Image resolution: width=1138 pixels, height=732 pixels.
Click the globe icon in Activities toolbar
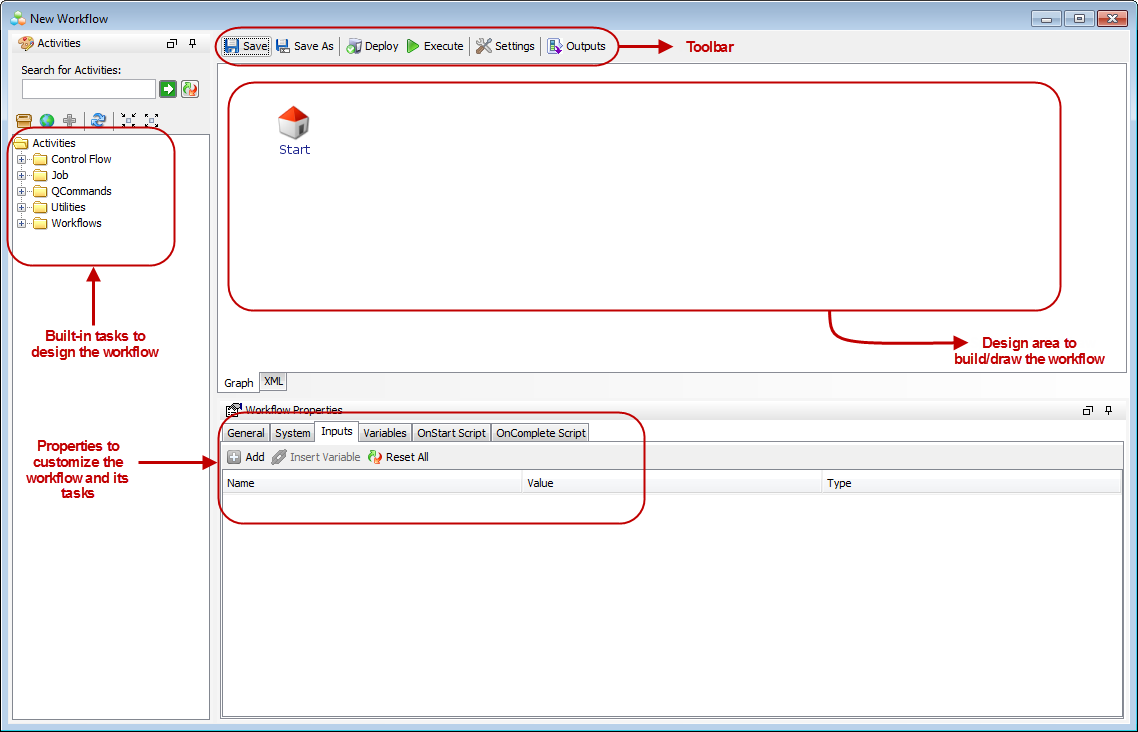[47, 120]
